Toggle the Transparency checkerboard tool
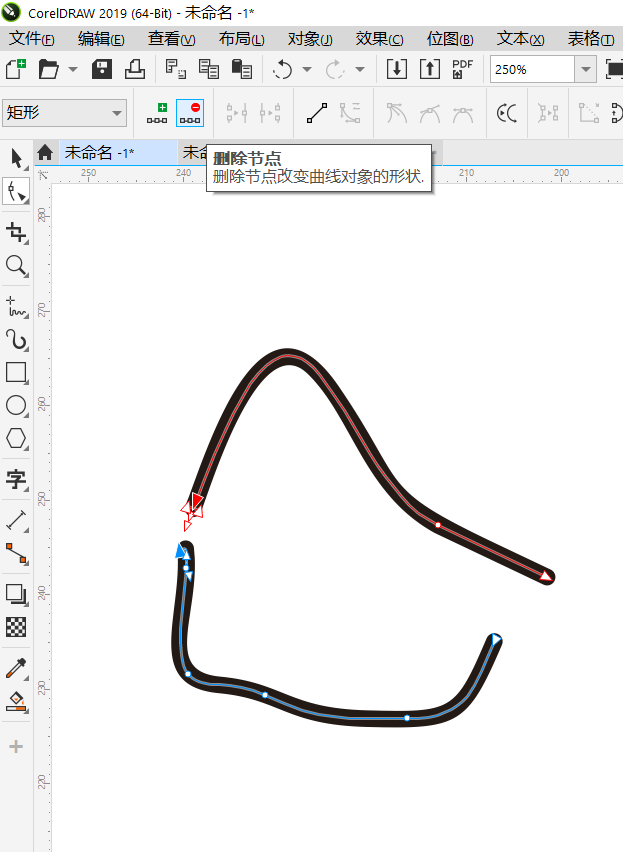 [16, 627]
